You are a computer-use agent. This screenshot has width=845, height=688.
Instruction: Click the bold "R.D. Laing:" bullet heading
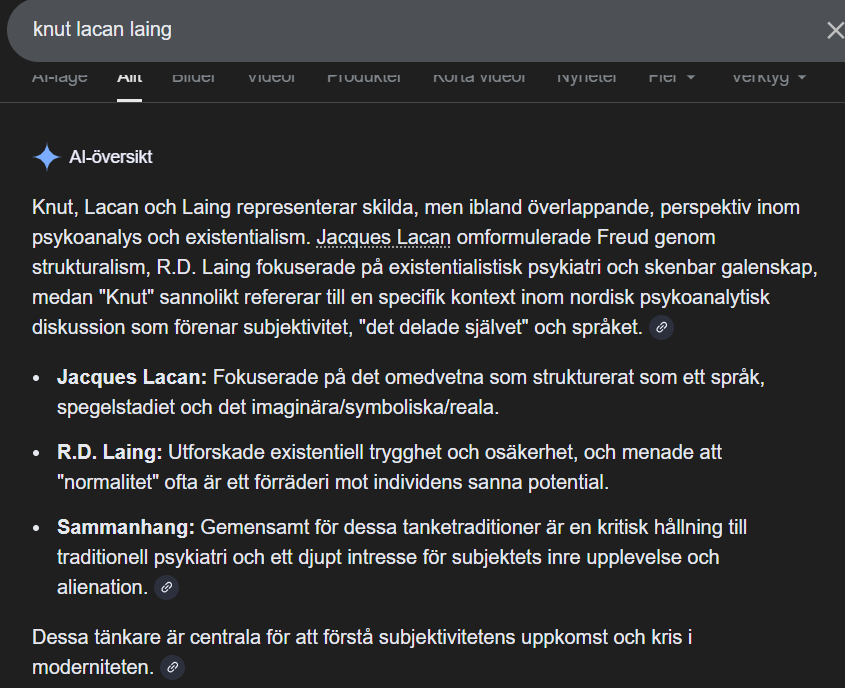point(109,452)
